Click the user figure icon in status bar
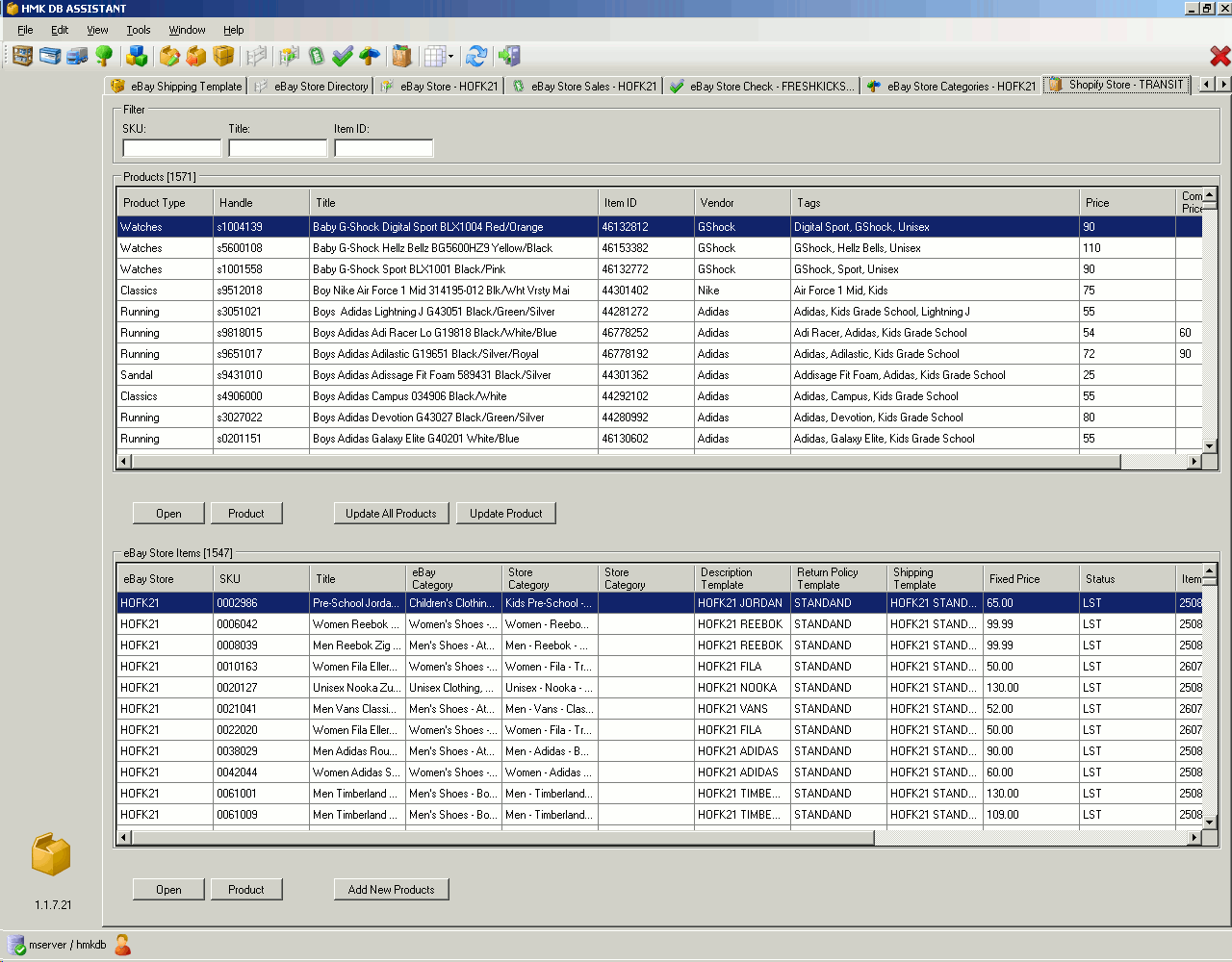The image size is (1232, 962). point(122,945)
